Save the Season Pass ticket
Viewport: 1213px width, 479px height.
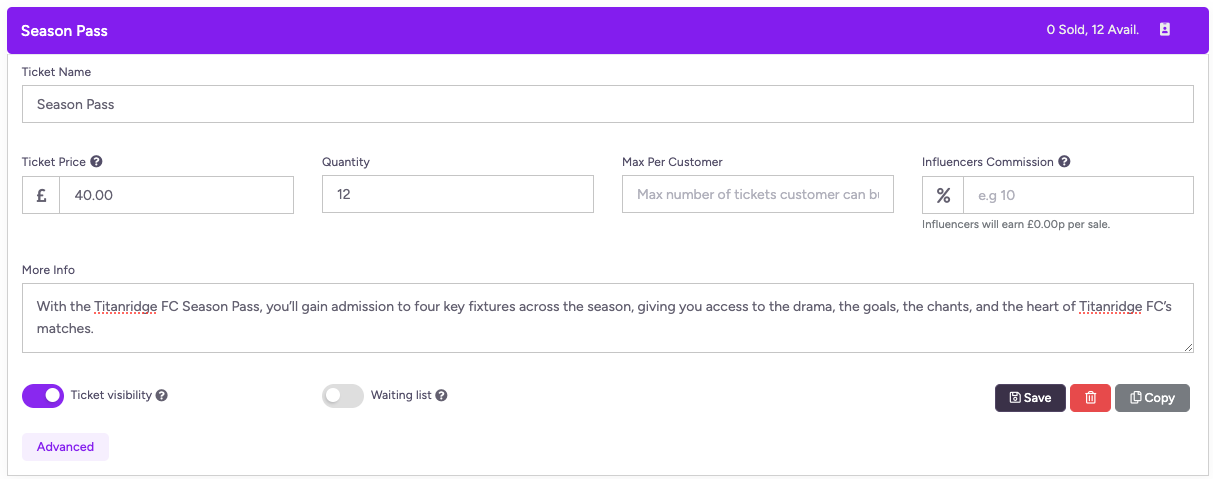(x=1030, y=398)
